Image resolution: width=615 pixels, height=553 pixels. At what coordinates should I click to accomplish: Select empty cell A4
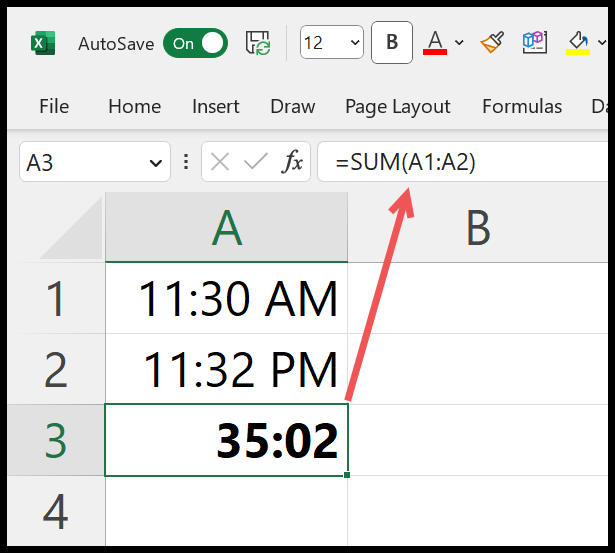click(x=227, y=511)
